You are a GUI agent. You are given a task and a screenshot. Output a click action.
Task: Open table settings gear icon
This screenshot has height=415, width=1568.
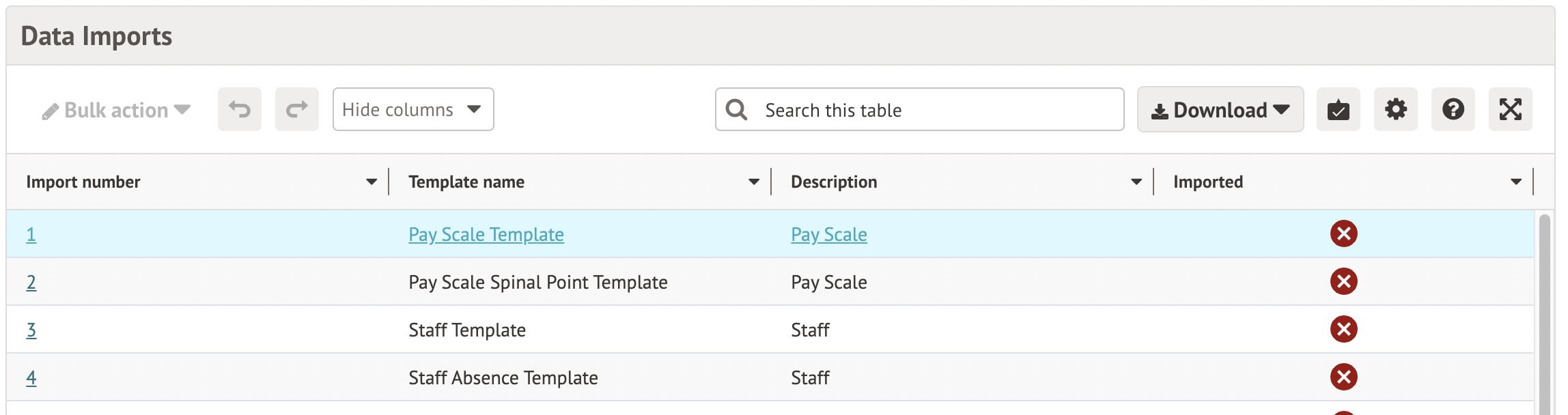tap(1395, 109)
